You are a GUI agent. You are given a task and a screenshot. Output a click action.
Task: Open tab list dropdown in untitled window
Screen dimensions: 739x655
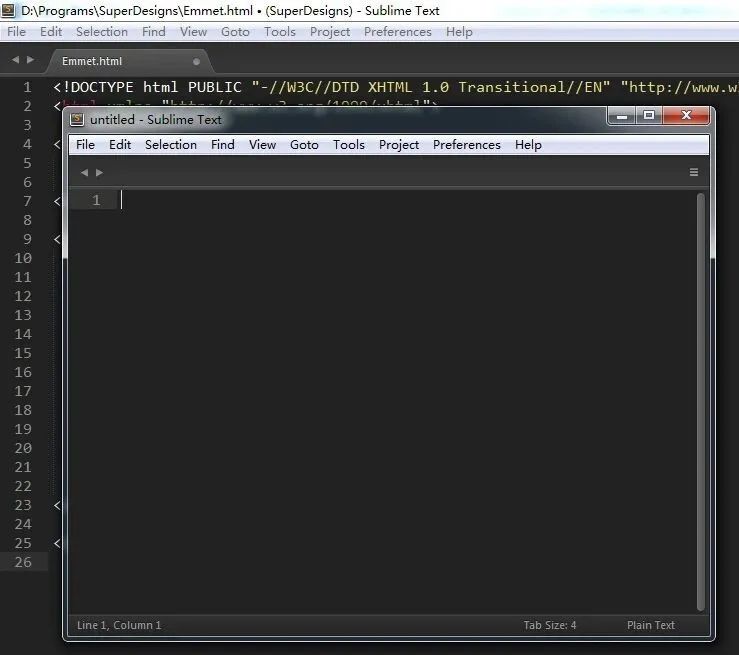point(694,172)
